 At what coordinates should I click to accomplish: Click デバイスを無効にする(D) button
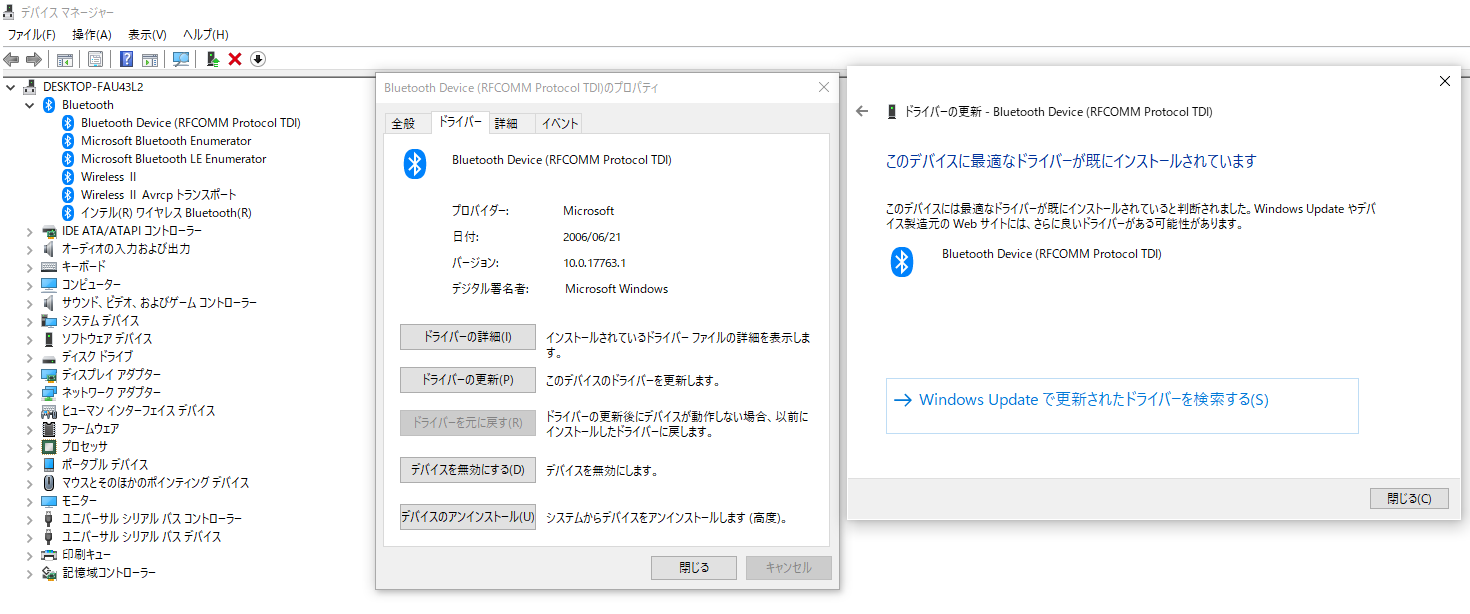coord(468,469)
